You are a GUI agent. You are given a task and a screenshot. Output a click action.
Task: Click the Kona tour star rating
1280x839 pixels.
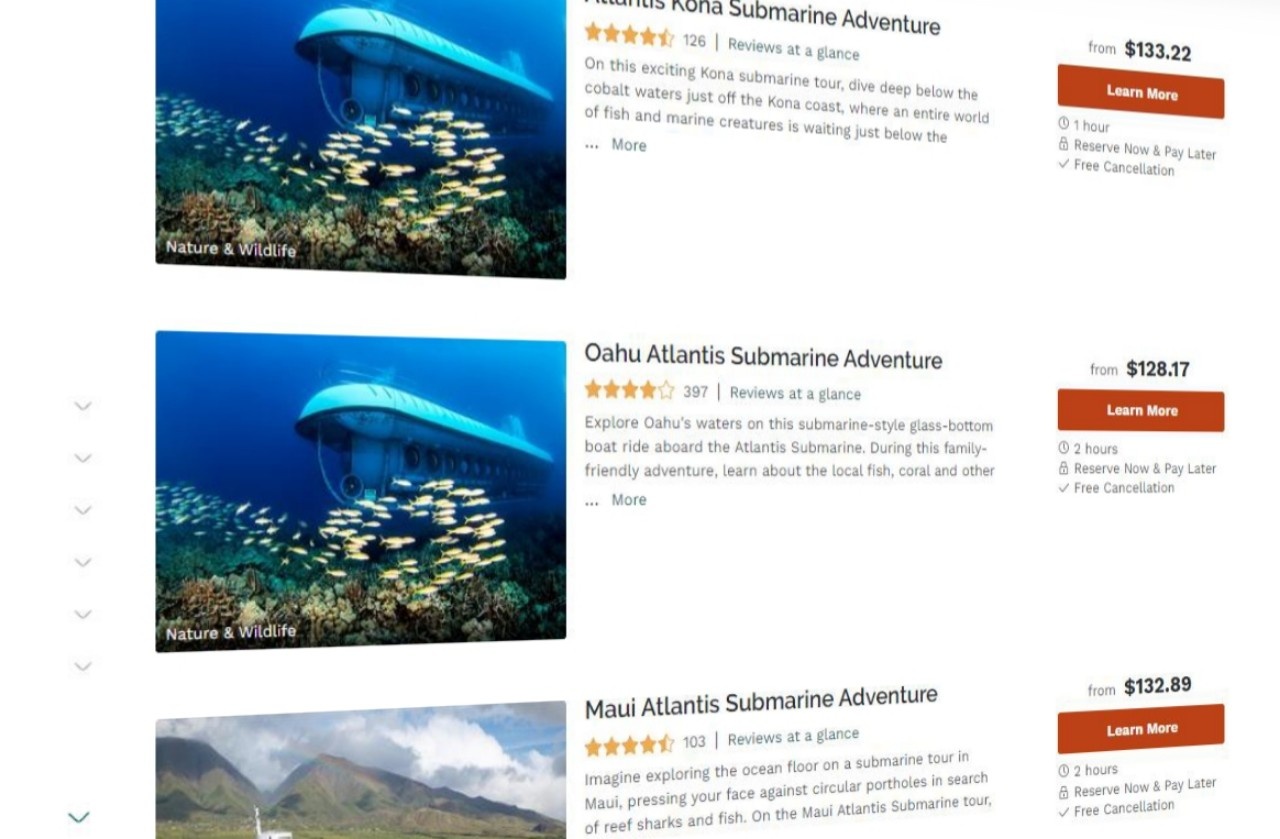pos(629,37)
